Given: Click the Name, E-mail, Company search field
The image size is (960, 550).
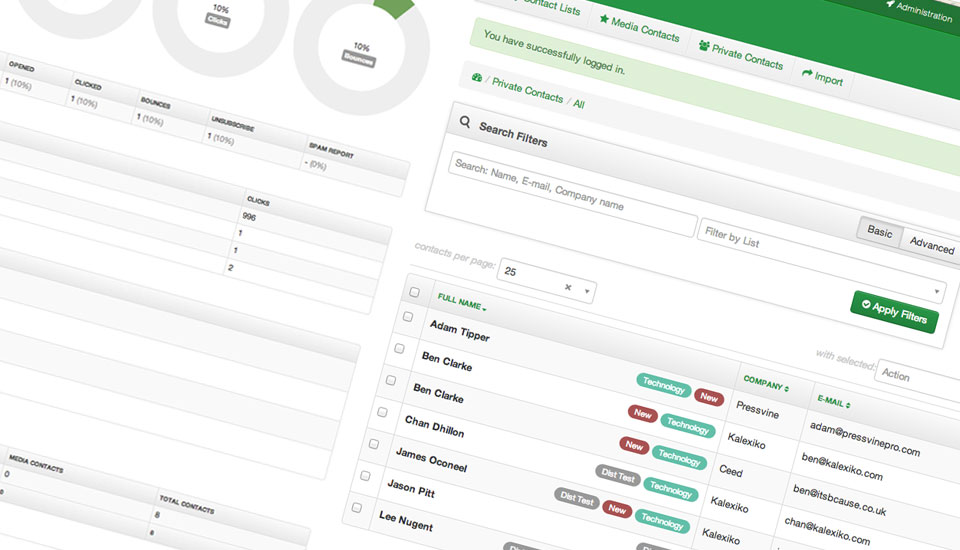Looking at the screenshot, I should 571,194.
